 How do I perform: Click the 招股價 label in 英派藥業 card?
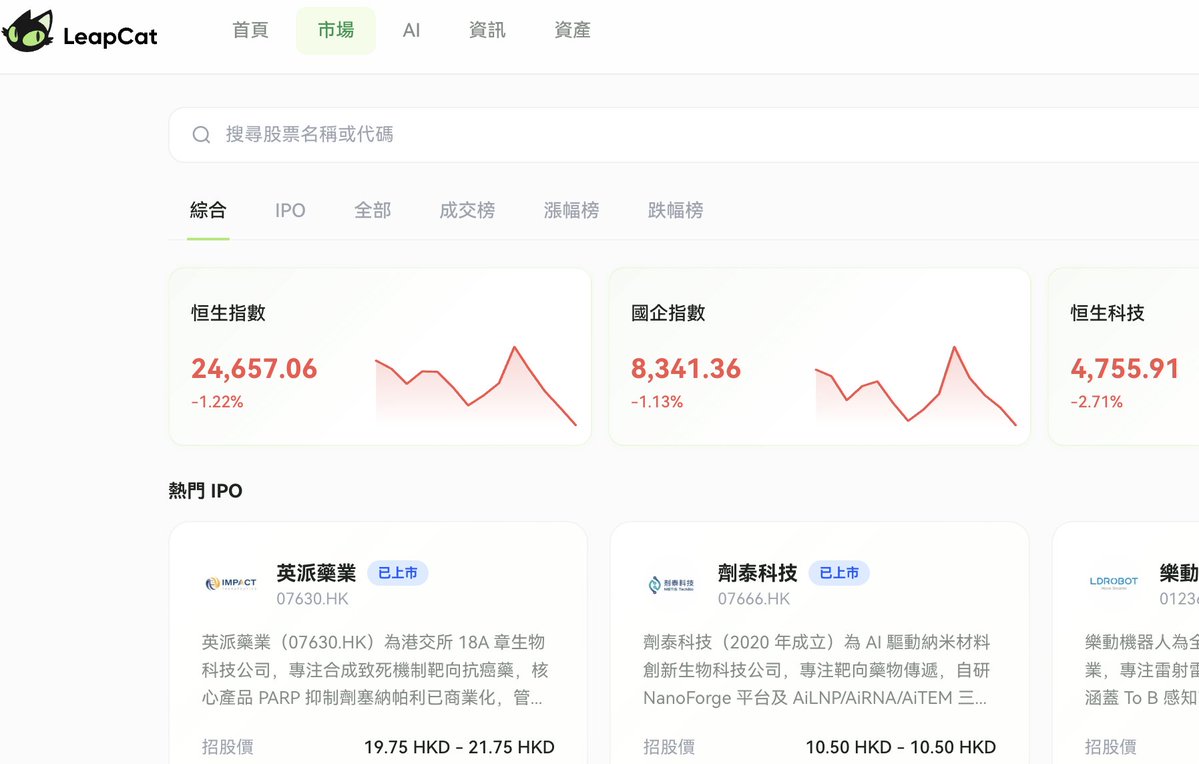click(x=227, y=747)
